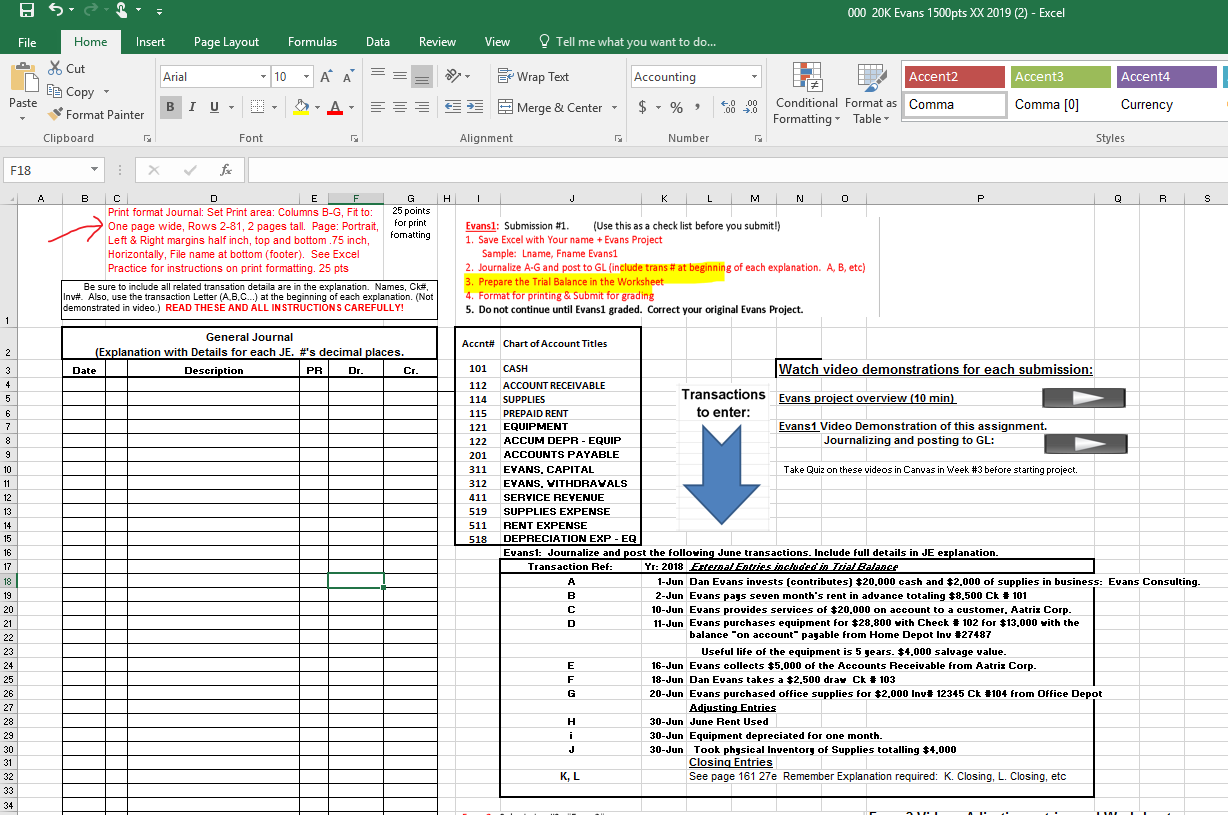The image size is (1228, 815).
Task: Click the Increase Decimal icon
Action: tap(726, 107)
